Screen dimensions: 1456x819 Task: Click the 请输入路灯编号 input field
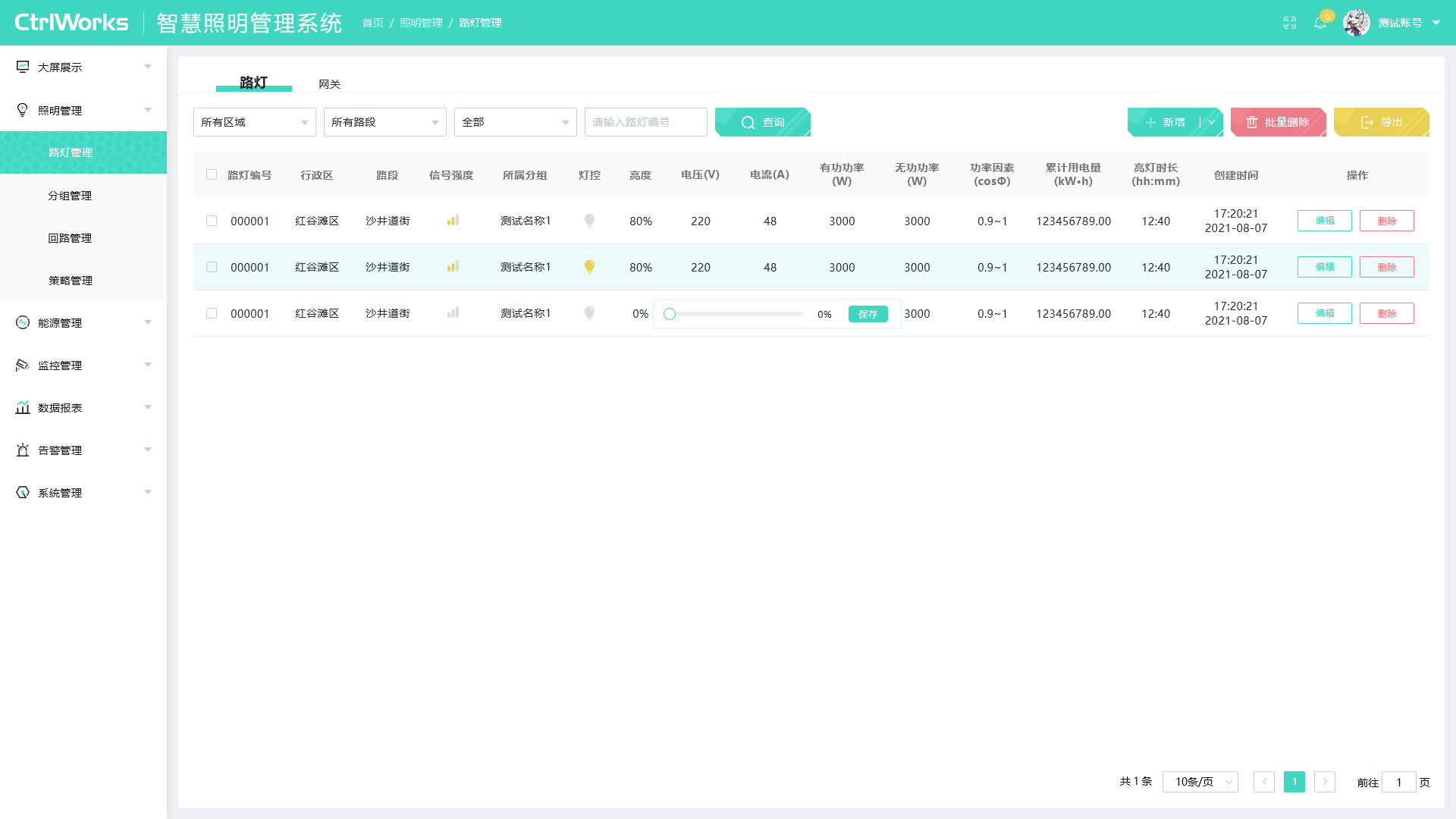646,122
